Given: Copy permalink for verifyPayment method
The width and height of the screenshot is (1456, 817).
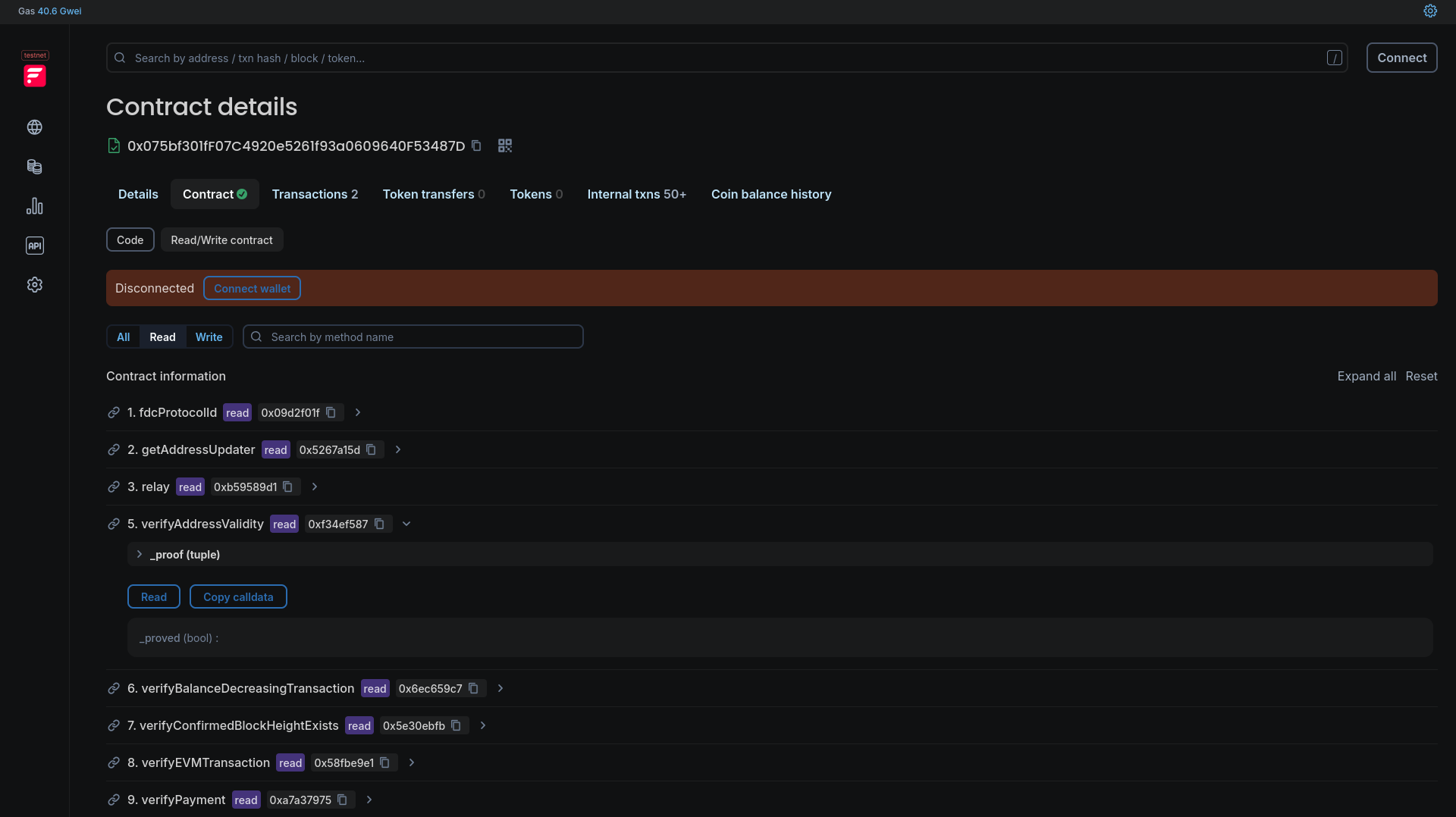Looking at the screenshot, I should (x=114, y=800).
